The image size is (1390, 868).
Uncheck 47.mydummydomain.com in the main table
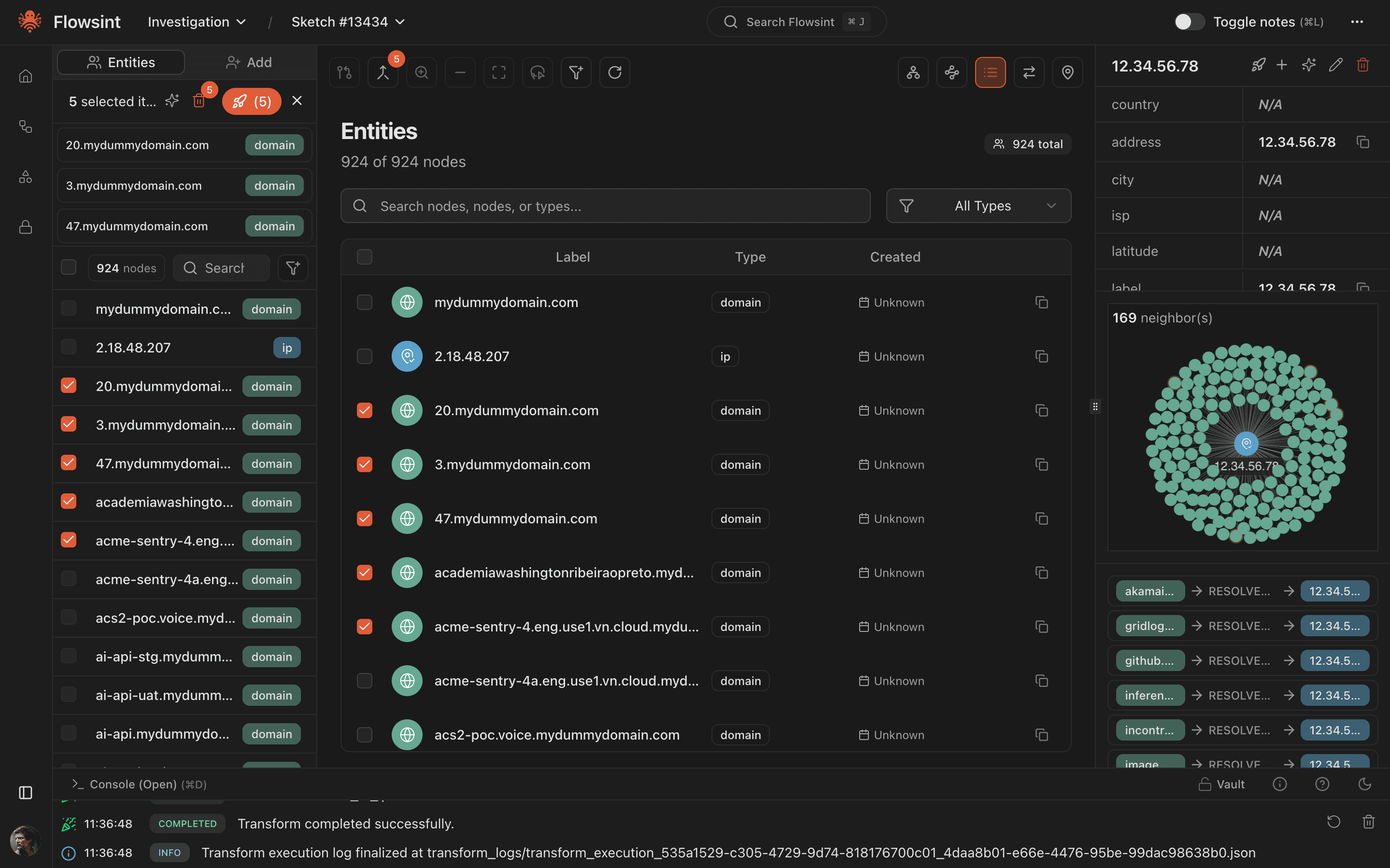pyautogui.click(x=365, y=518)
